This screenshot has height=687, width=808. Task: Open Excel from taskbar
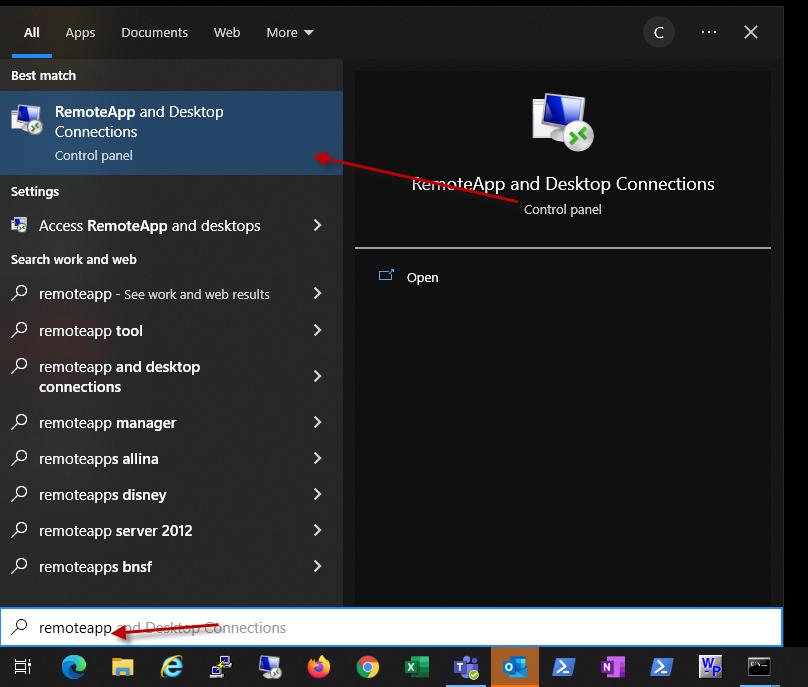pyautogui.click(x=417, y=667)
